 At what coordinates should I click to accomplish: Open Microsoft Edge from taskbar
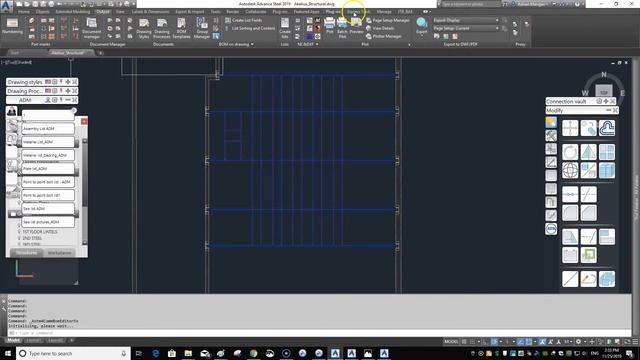click(x=156, y=353)
